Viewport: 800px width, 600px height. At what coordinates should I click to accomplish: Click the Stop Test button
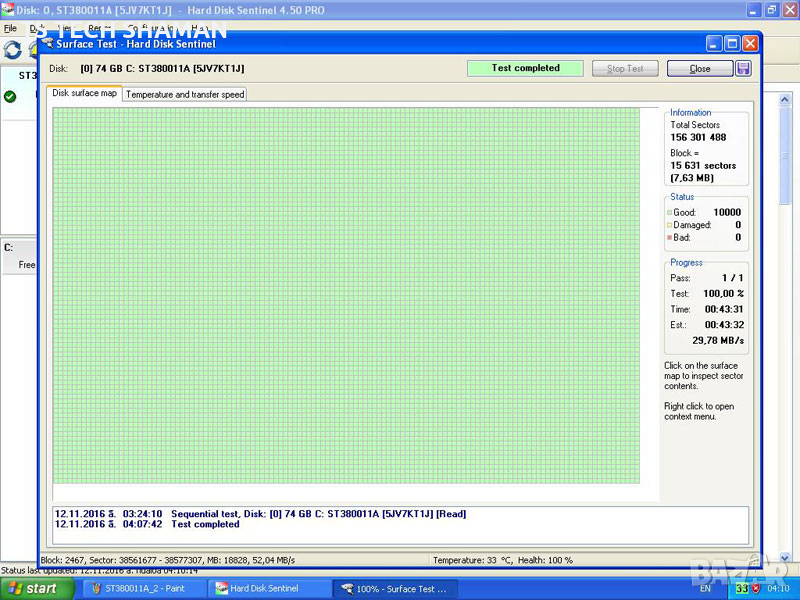(625, 68)
